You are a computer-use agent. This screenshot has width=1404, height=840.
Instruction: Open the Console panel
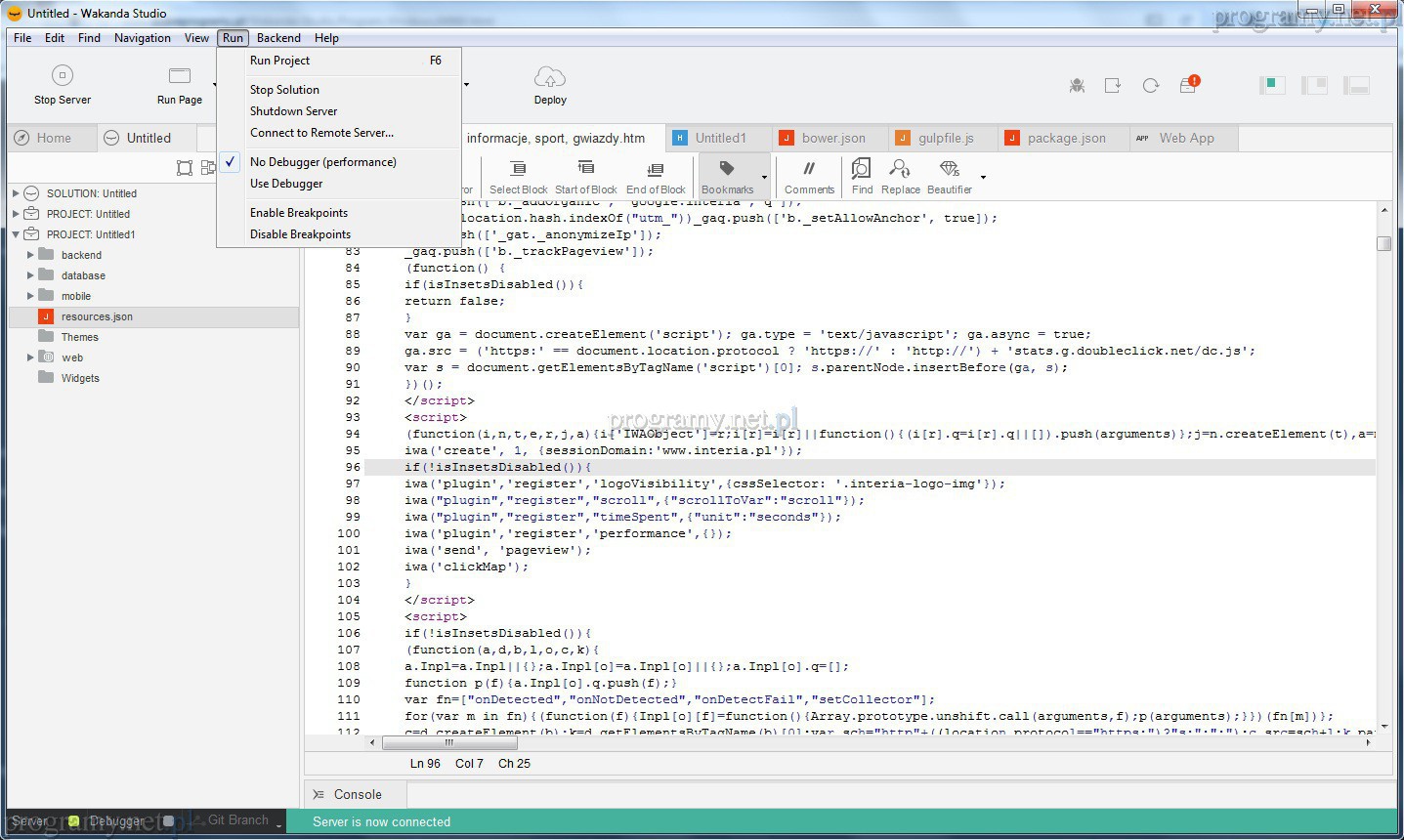(358, 795)
